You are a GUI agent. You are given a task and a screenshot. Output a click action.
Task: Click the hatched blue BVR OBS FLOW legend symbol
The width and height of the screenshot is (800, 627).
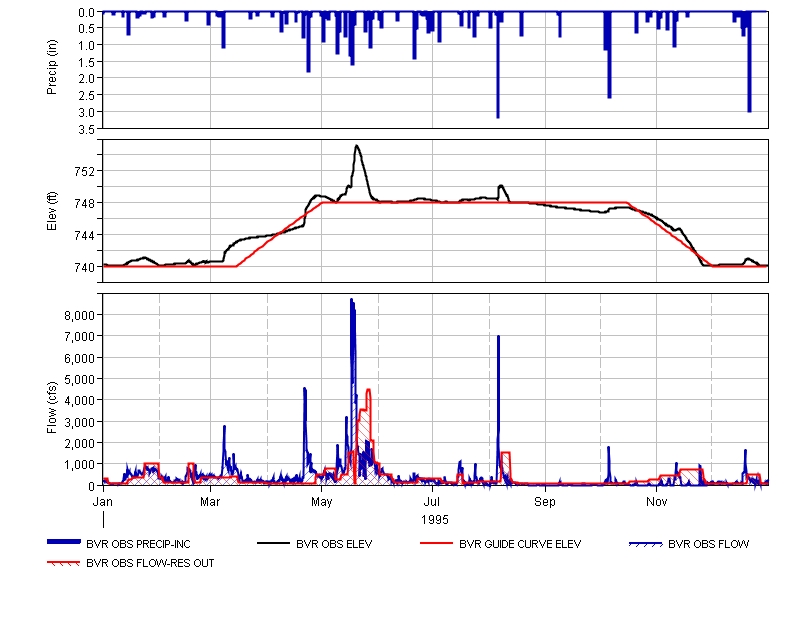(x=646, y=544)
